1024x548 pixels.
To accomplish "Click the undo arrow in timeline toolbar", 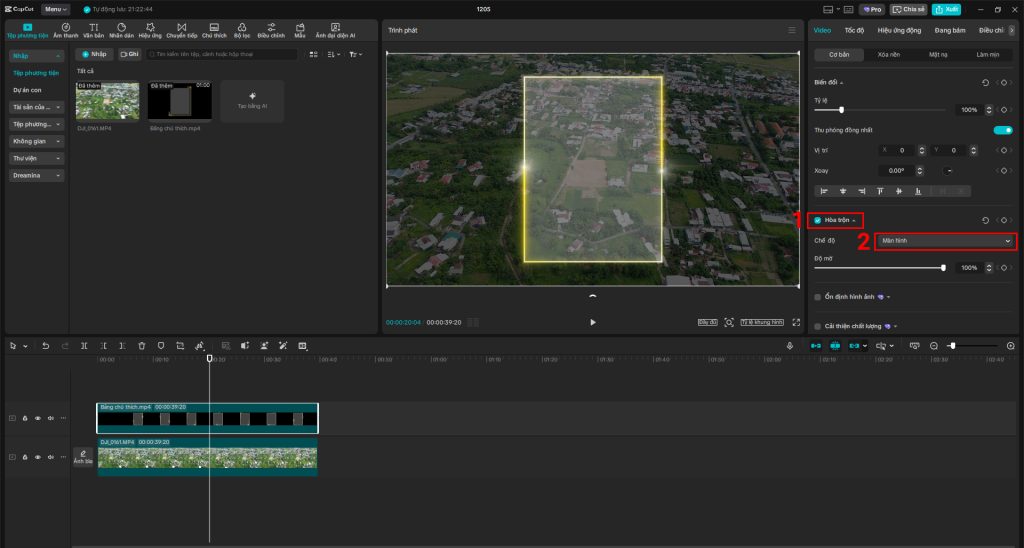I will (45, 346).
